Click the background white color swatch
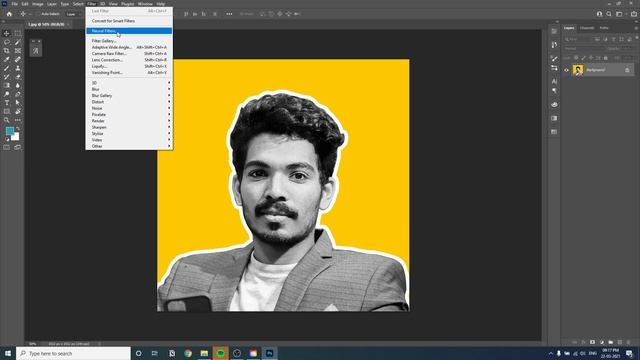This screenshot has height=360, width=640. pyautogui.click(x=16, y=137)
